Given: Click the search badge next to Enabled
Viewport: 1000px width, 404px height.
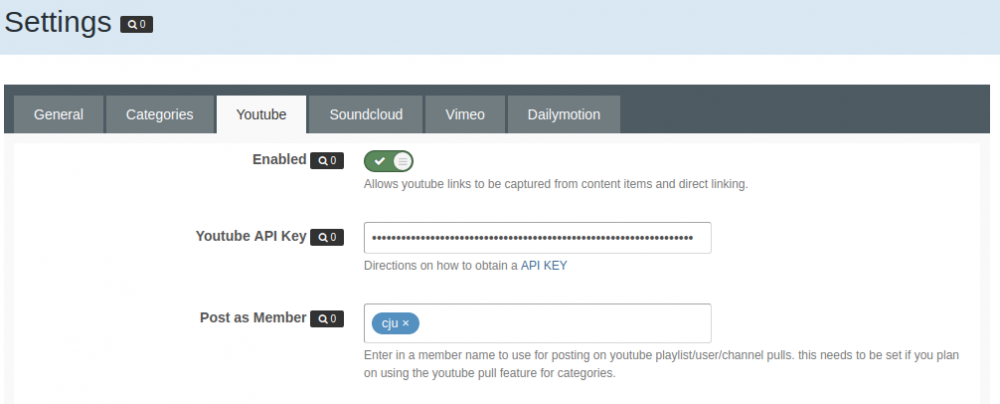Looking at the screenshot, I should (x=327, y=160).
